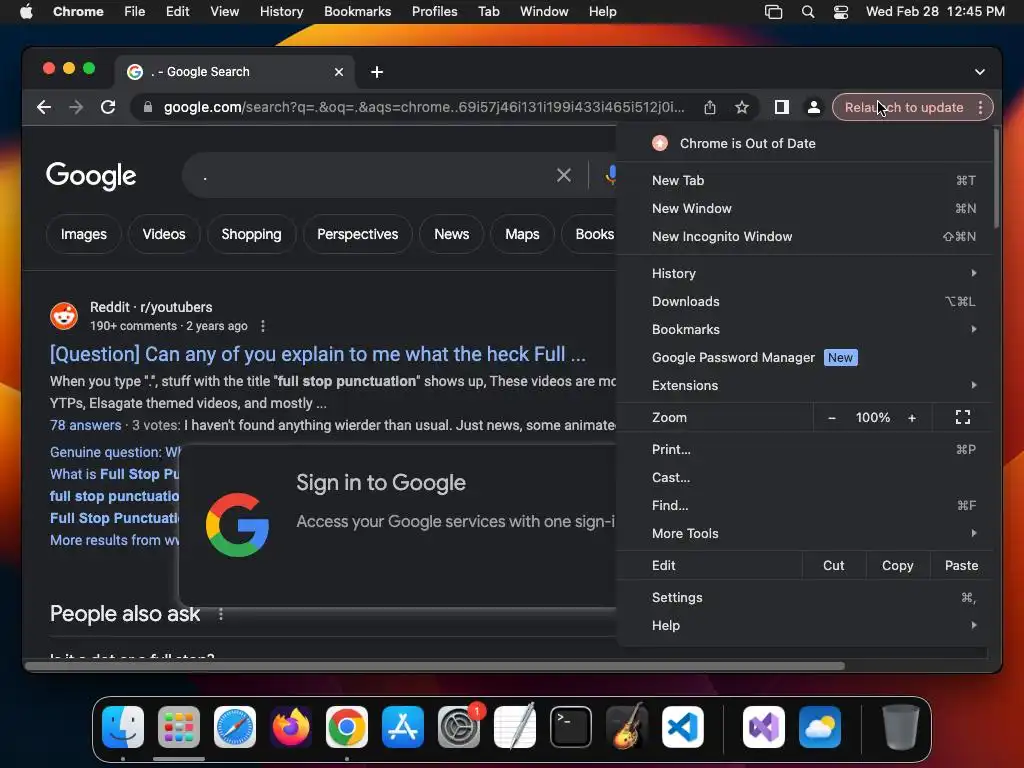Open Terminal from the dock
Image resolution: width=1024 pixels, height=768 pixels.
(x=571, y=727)
